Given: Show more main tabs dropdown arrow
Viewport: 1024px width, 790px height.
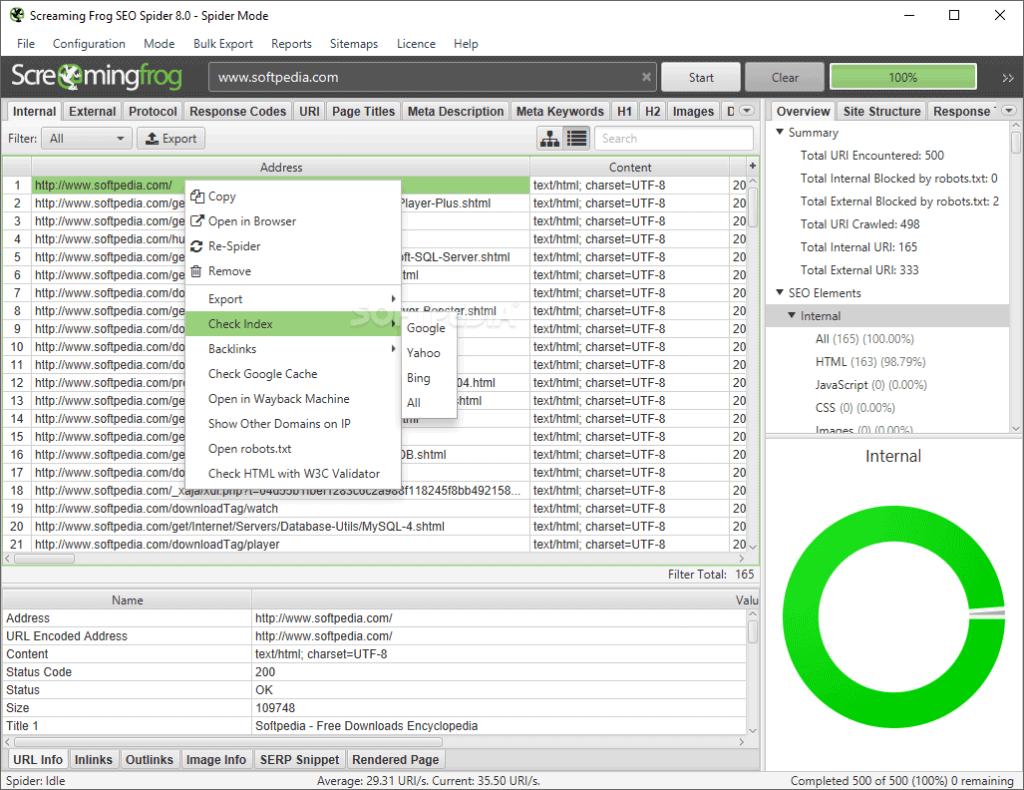Looking at the screenshot, I should coord(747,110).
